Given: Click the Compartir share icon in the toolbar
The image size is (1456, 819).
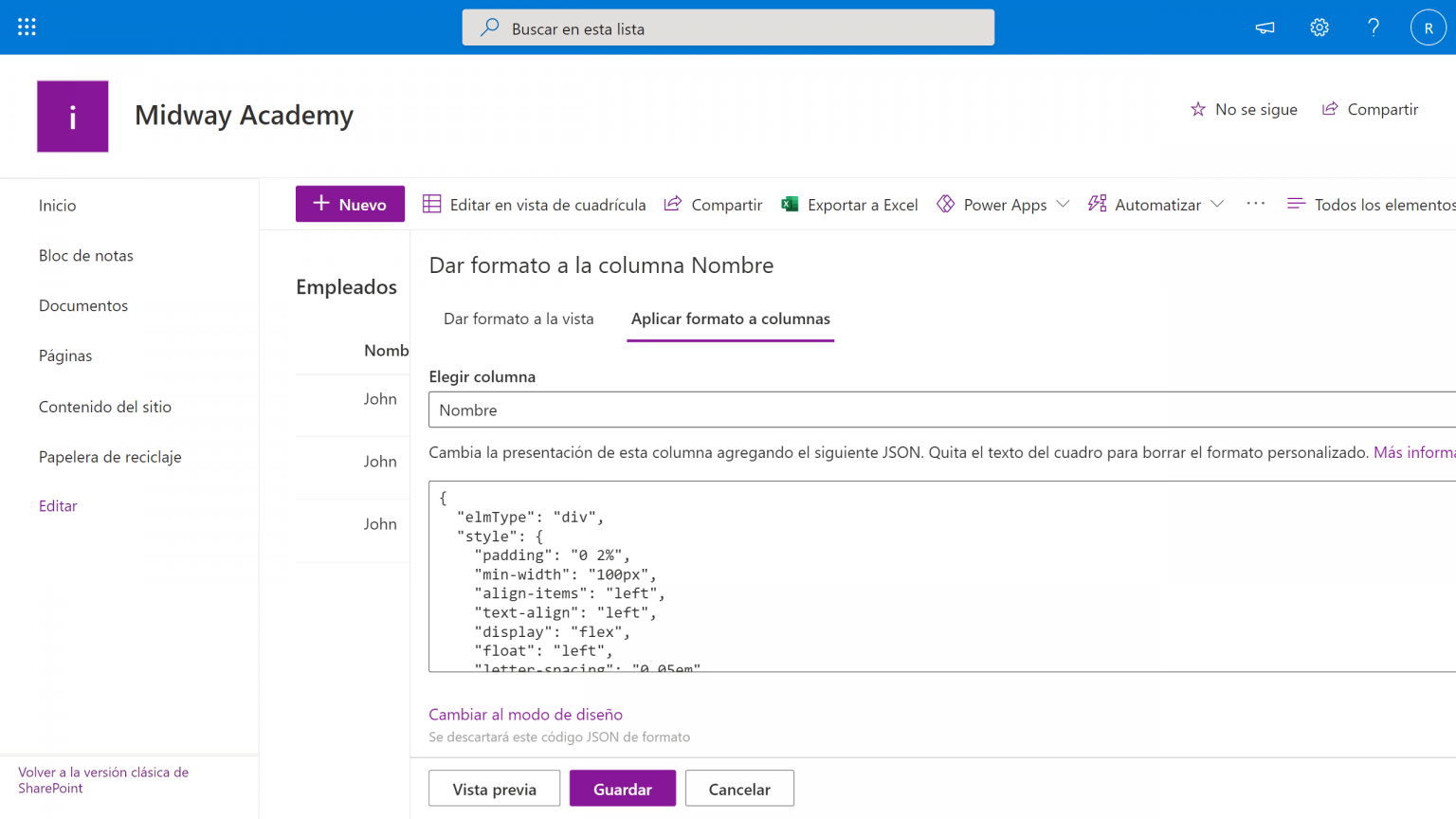Looking at the screenshot, I should point(673,204).
